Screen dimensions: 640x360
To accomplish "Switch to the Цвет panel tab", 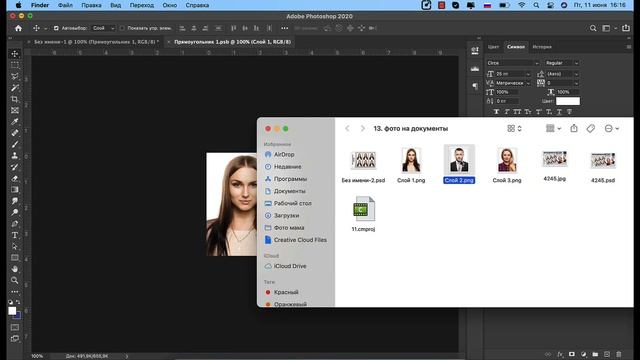I will pyautogui.click(x=493, y=47).
